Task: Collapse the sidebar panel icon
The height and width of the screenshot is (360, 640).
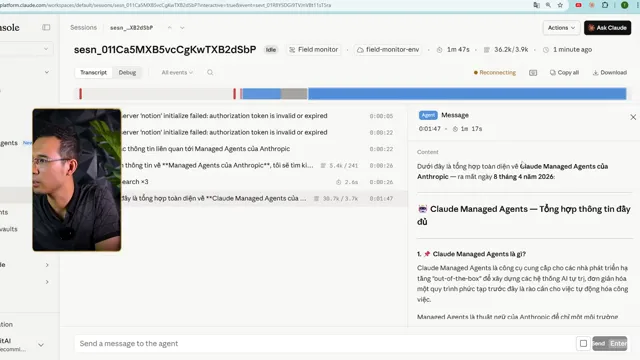Action: point(46,27)
